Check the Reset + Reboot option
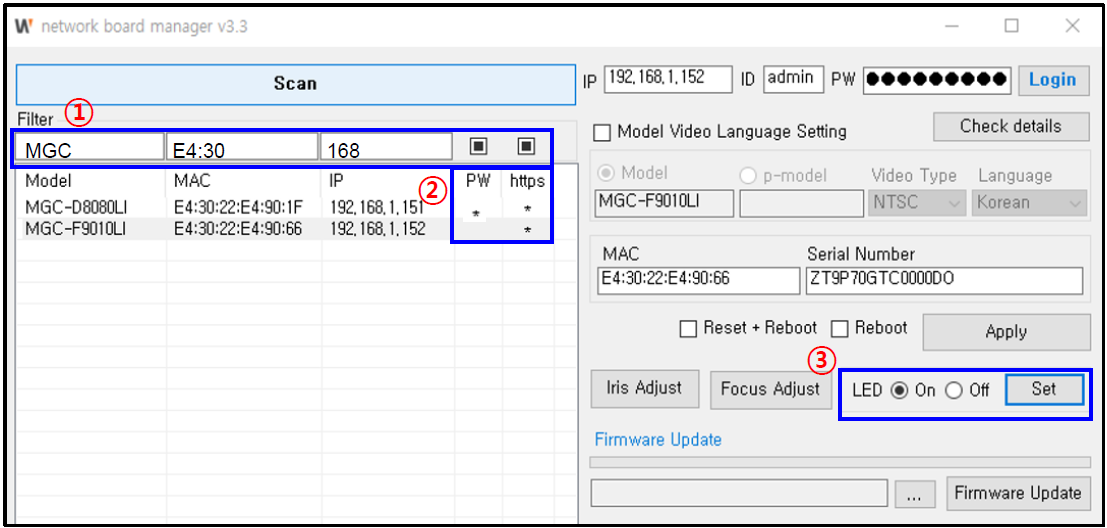The width and height of the screenshot is (1107, 528). (x=688, y=329)
